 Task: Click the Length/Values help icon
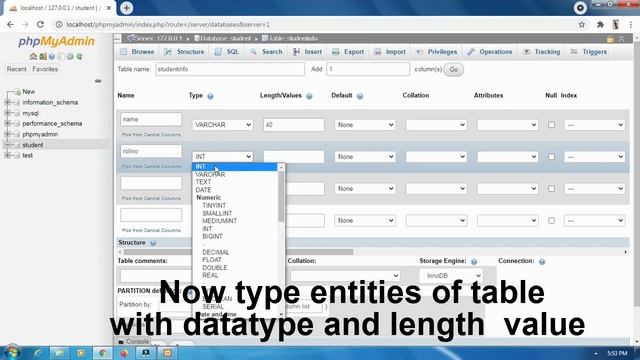click(x=309, y=96)
